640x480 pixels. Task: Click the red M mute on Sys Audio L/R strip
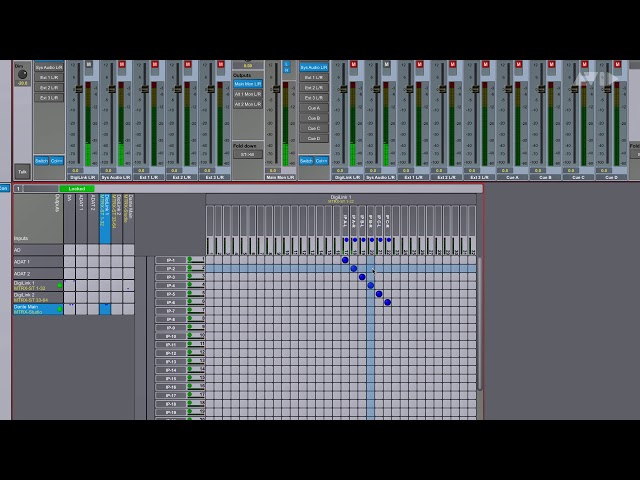pyautogui.click(x=122, y=64)
